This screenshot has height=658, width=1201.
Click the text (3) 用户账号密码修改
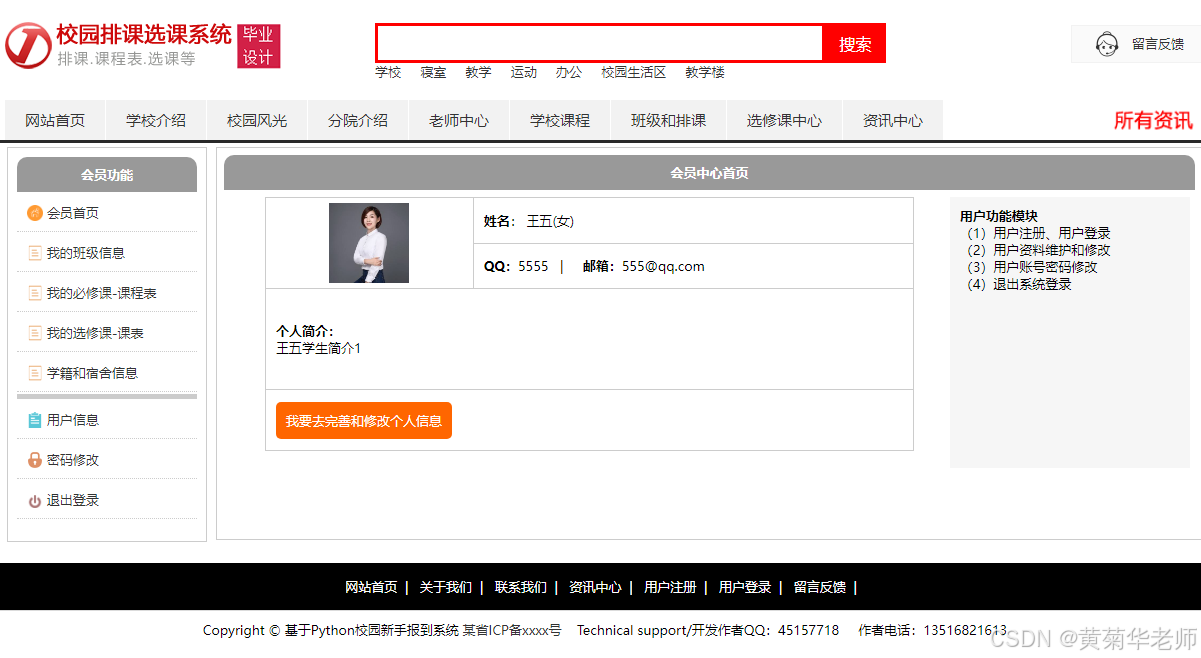1032,267
